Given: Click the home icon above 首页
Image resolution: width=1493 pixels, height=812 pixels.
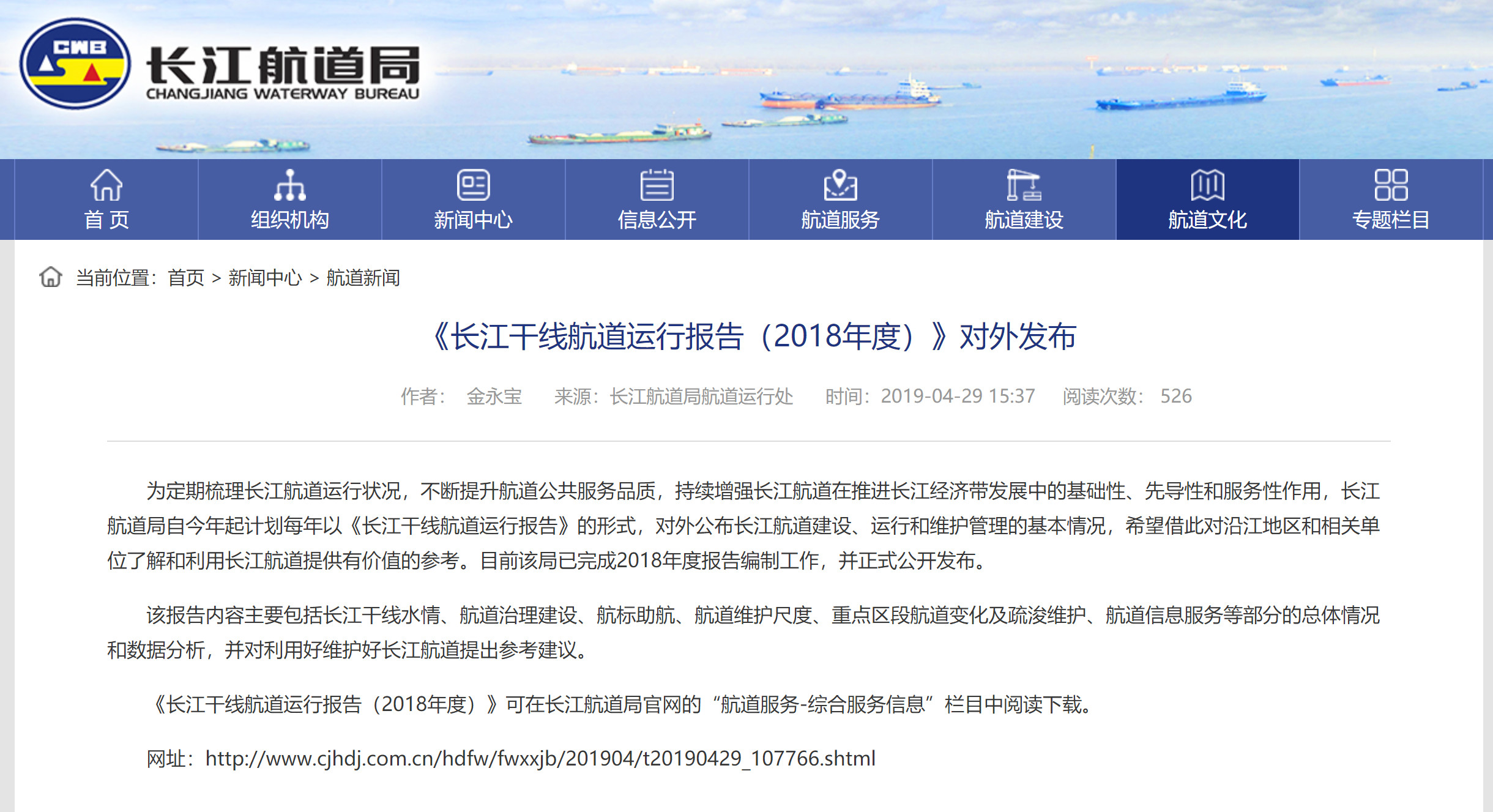Looking at the screenshot, I should click(x=106, y=185).
